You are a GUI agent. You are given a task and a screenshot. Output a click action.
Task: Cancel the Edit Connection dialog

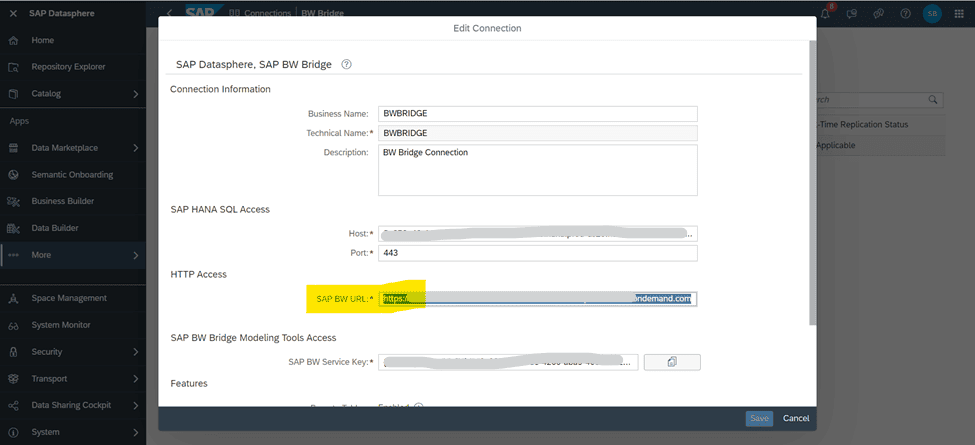(796, 418)
